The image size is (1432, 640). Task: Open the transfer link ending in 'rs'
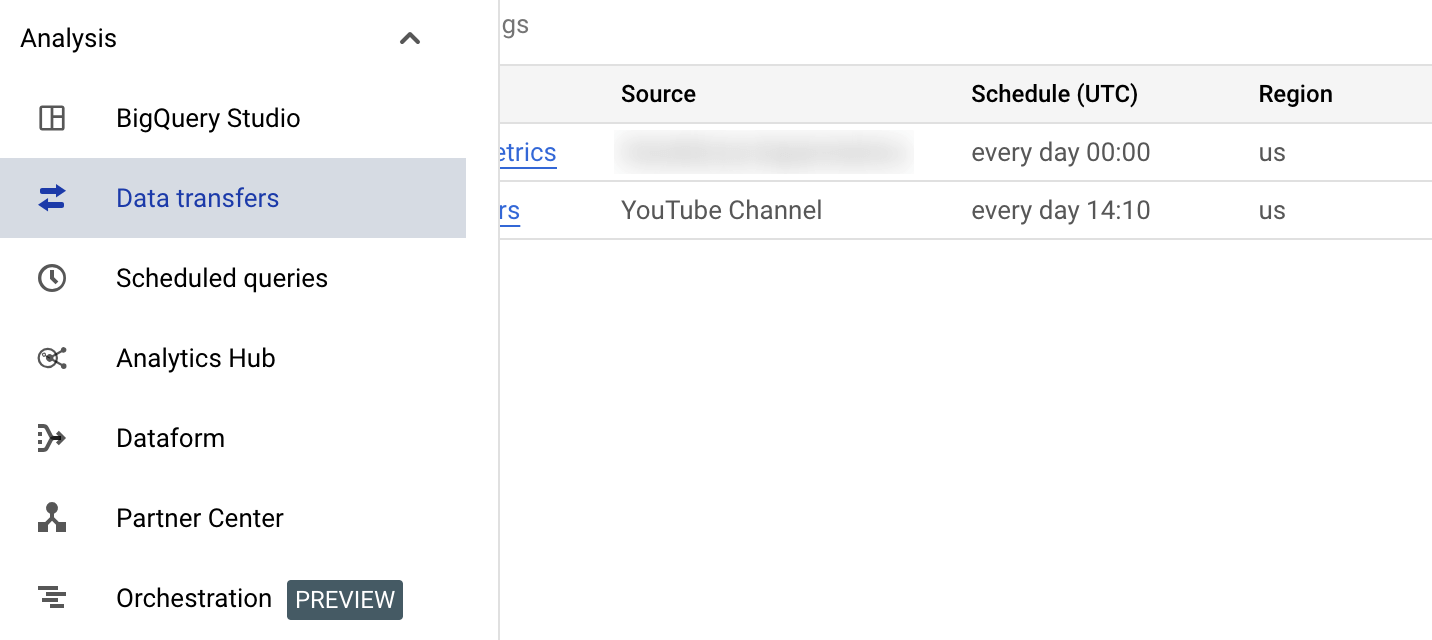tap(510, 211)
